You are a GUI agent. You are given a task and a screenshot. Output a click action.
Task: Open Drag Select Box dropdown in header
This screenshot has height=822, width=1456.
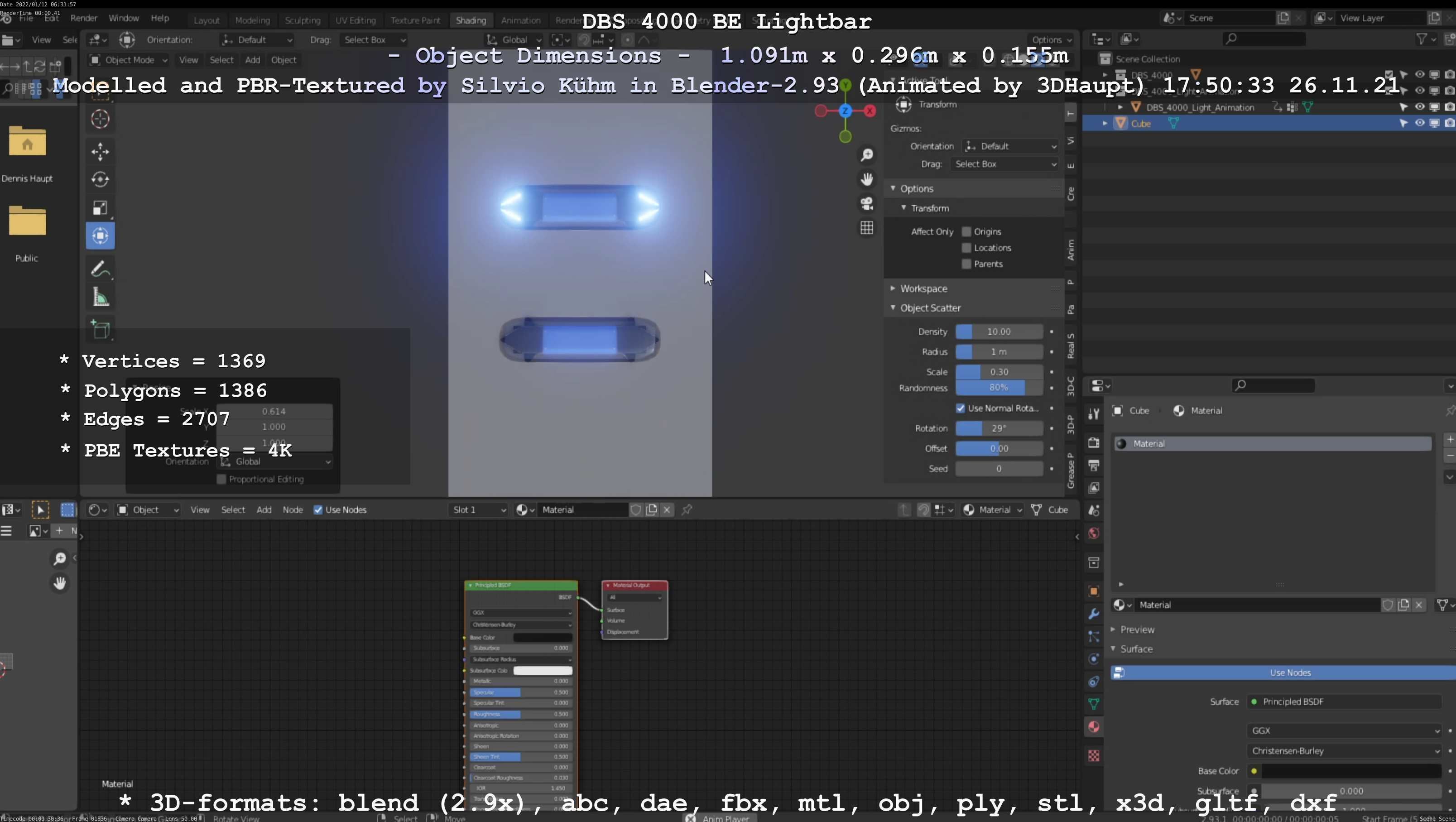tap(373, 39)
